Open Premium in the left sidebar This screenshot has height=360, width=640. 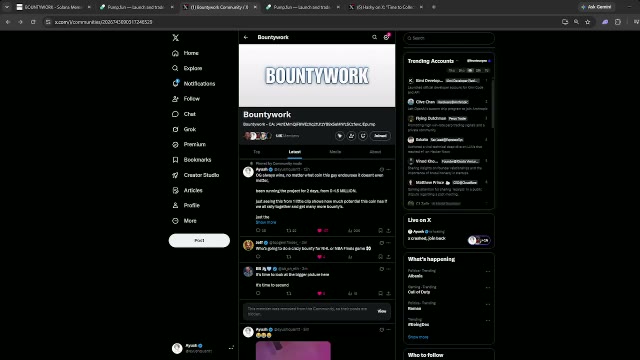189,144
